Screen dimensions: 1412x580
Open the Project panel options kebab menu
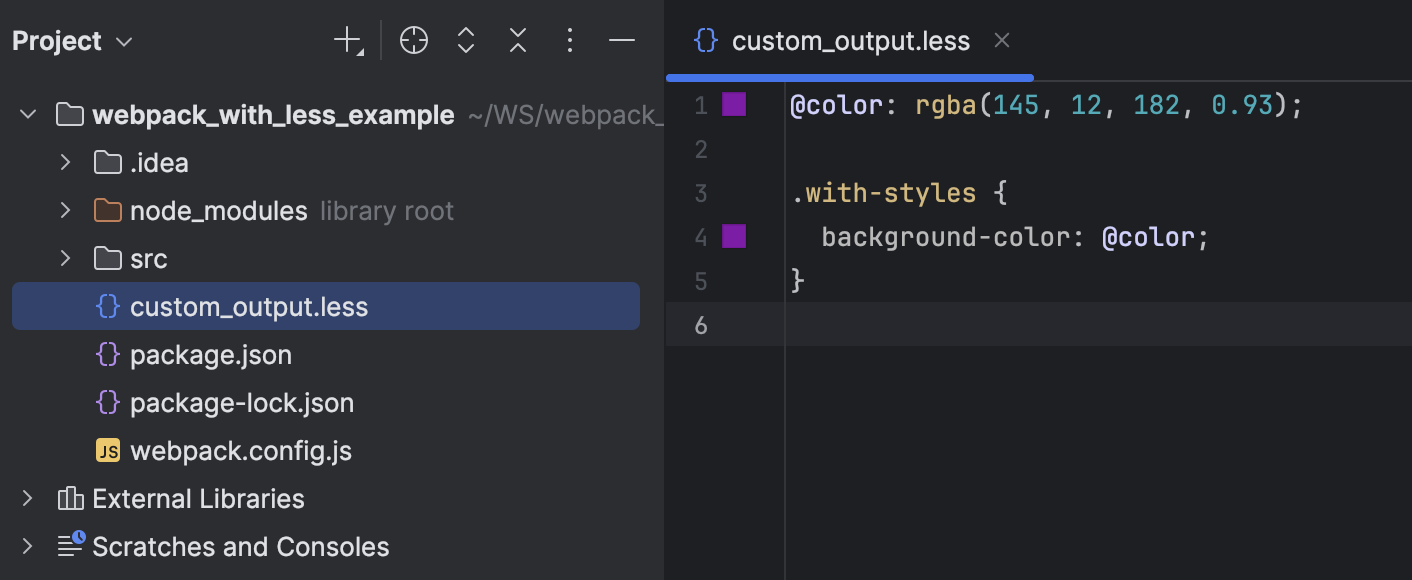pyautogui.click(x=569, y=40)
